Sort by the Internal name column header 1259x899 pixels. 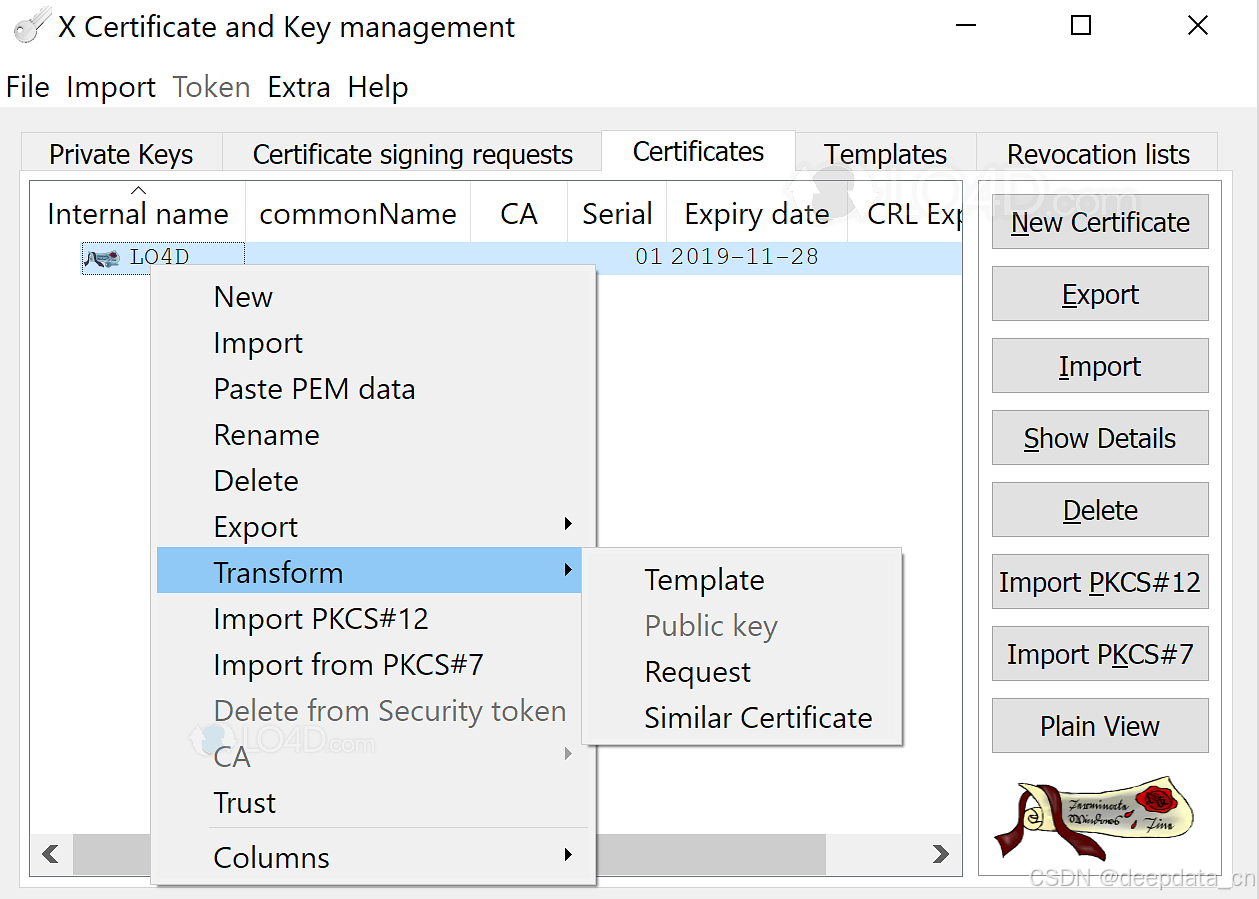click(x=138, y=213)
